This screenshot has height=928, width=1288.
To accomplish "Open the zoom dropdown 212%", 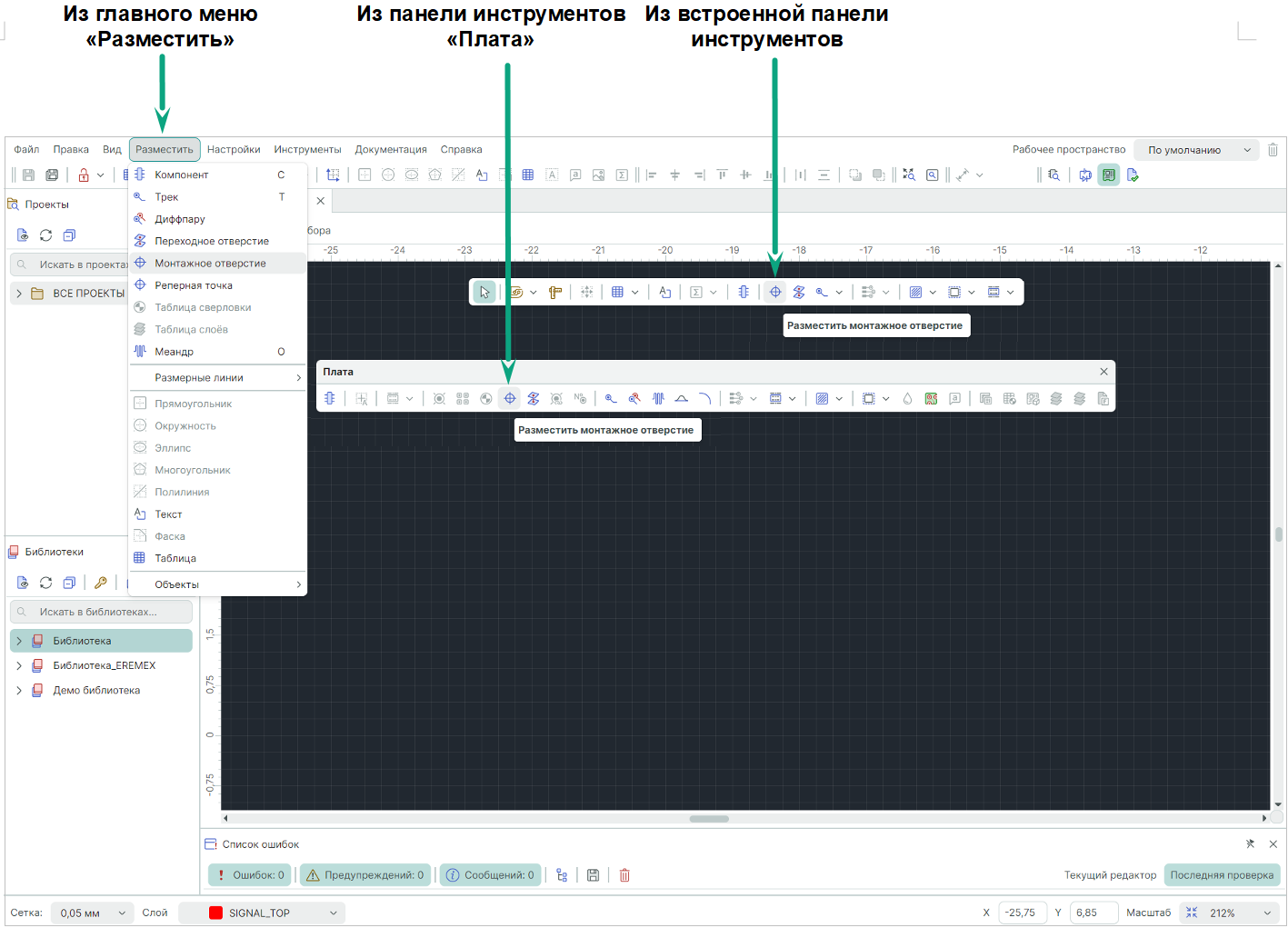I will pos(1230,913).
